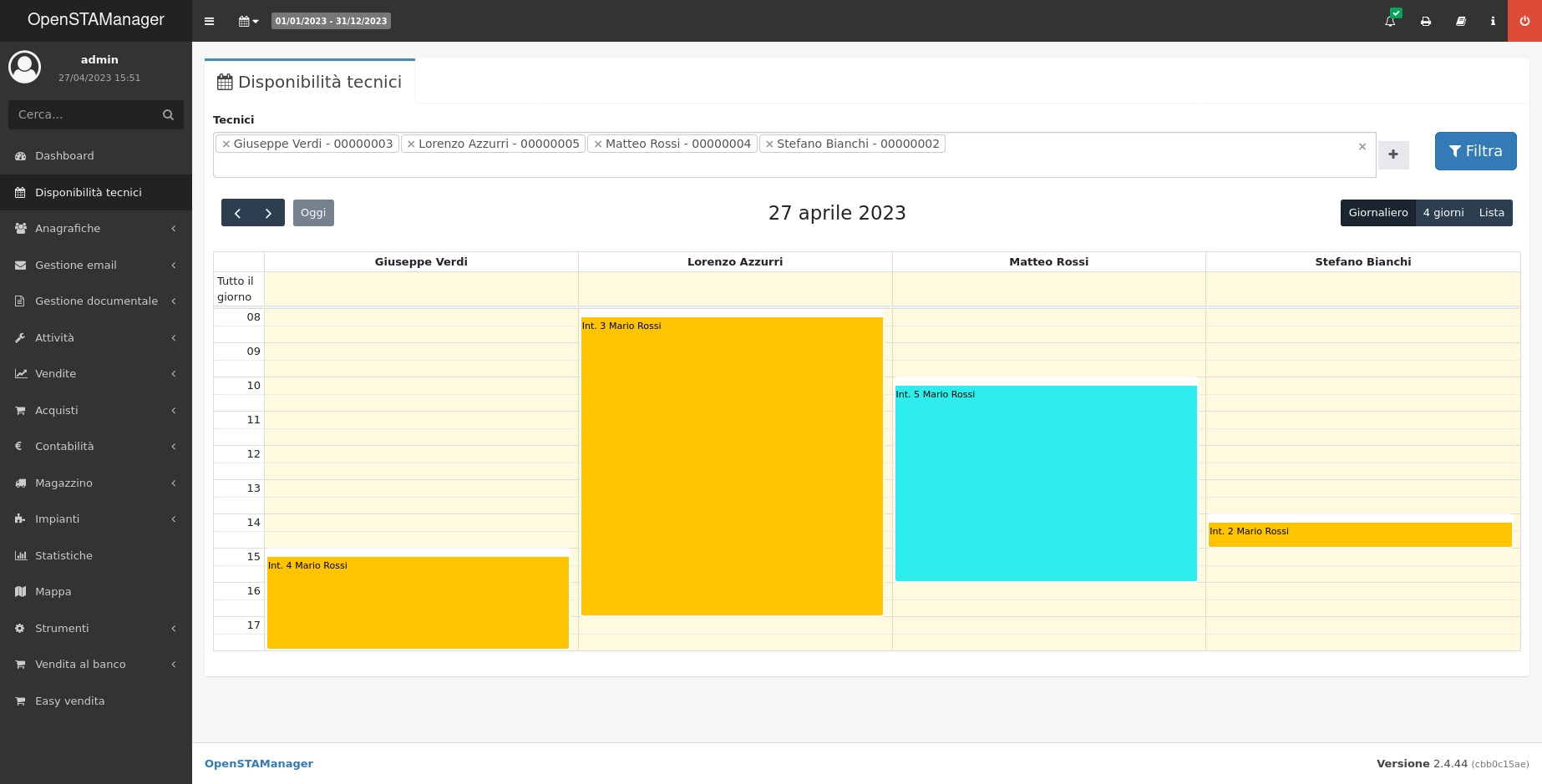
Task: Click the search magnifier icon in sidebar
Action: (x=168, y=114)
